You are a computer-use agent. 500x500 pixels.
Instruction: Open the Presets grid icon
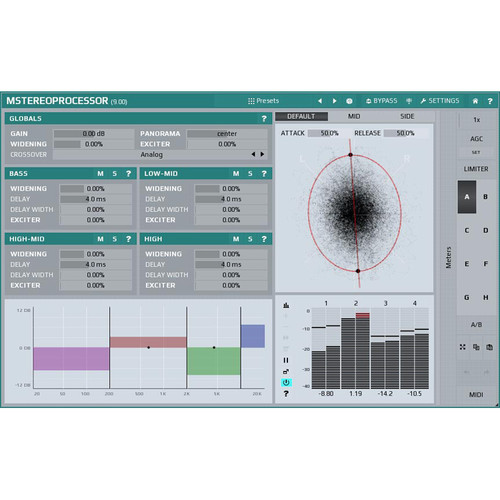click(251, 101)
